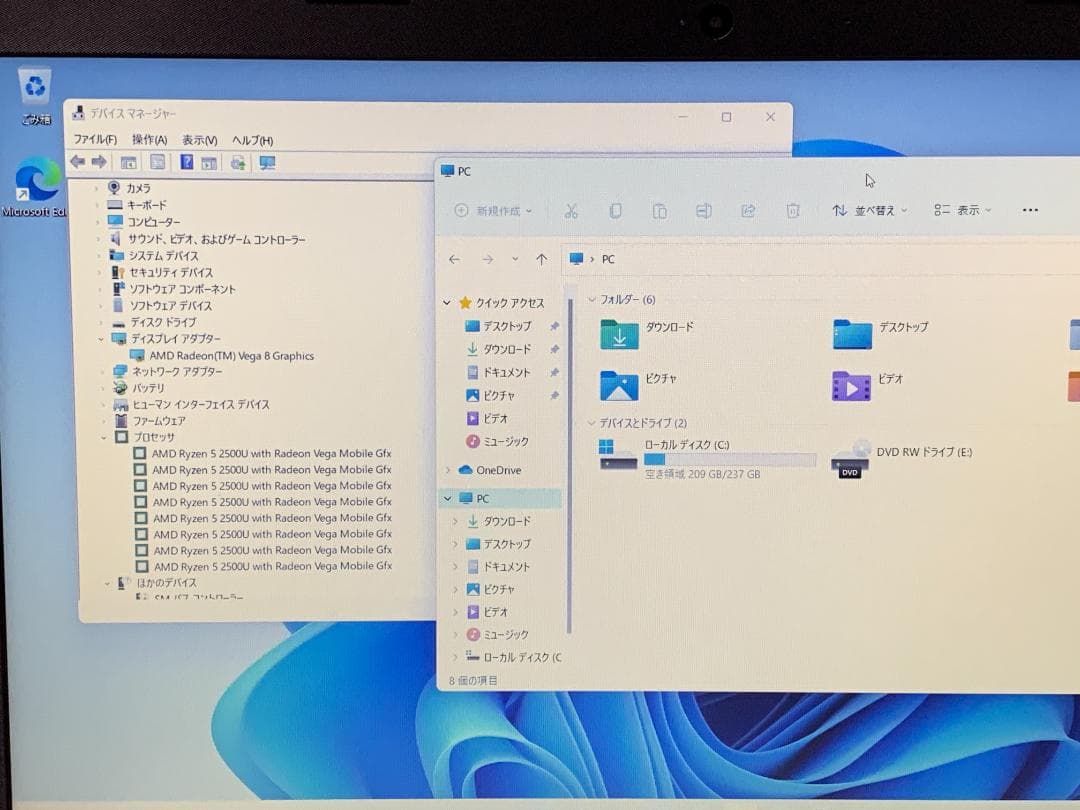The width and height of the screenshot is (1080, 810).
Task: Click the ローカル ディスク (C:) storage usage bar
Action: pos(729,460)
